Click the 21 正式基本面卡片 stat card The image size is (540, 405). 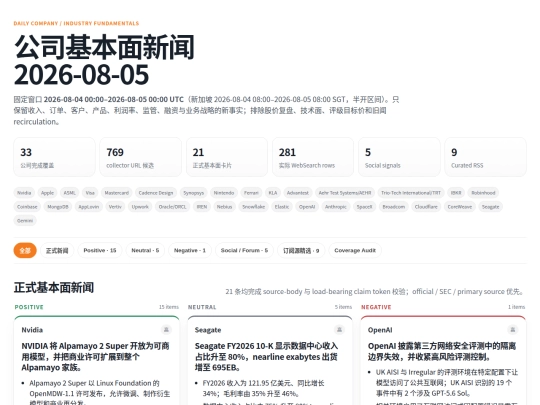[x=227, y=157]
